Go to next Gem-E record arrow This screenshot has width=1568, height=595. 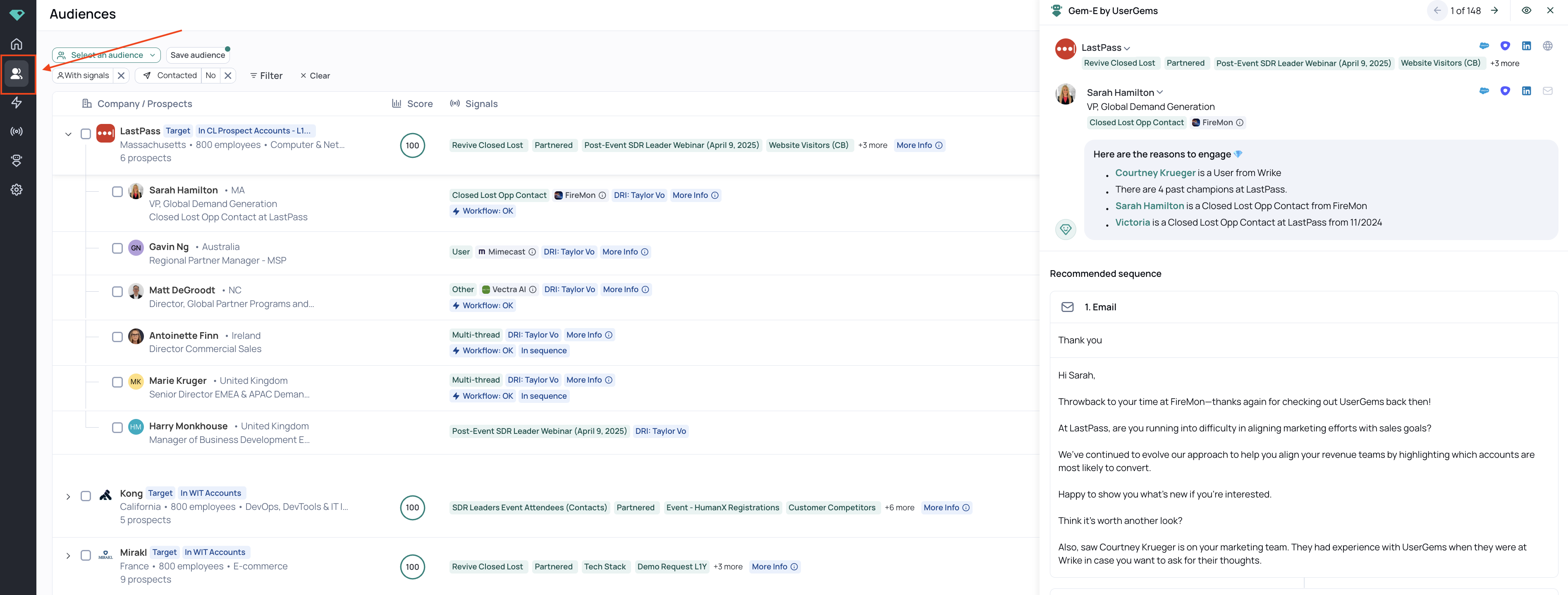(x=1494, y=10)
